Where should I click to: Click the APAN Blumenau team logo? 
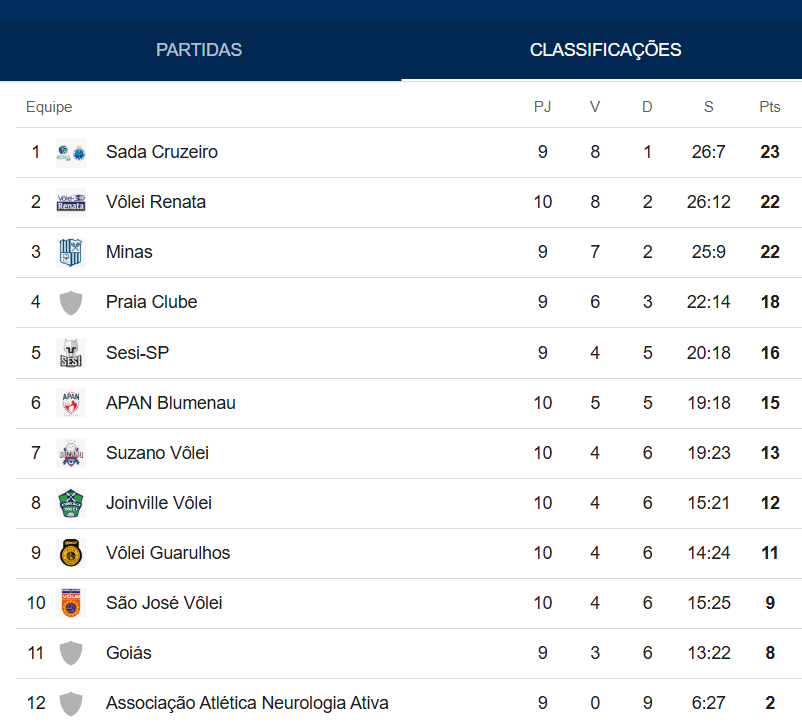pyautogui.click(x=71, y=403)
